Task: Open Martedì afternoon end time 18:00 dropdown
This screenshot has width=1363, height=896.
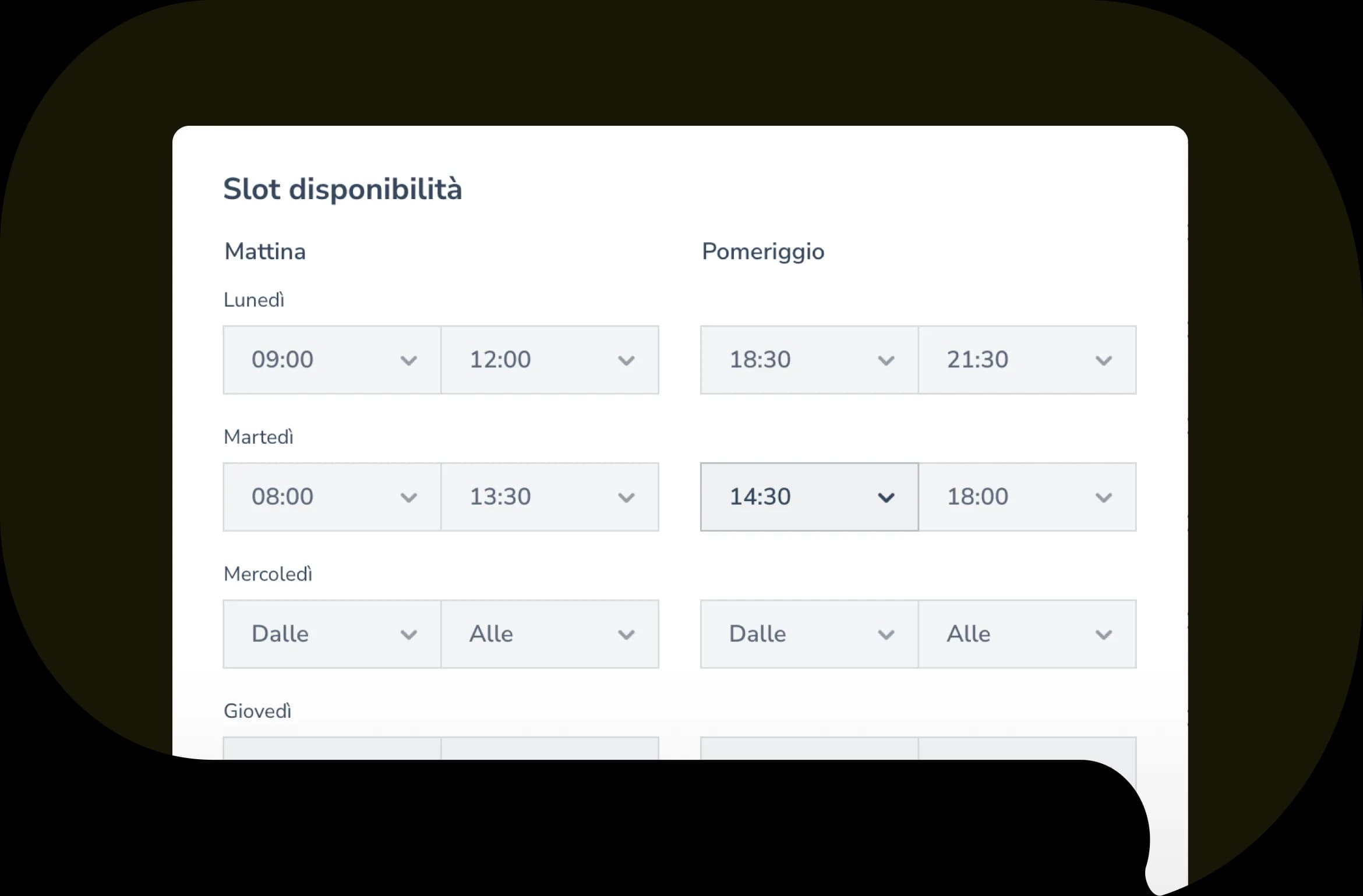Action: tap(1027, 497)
